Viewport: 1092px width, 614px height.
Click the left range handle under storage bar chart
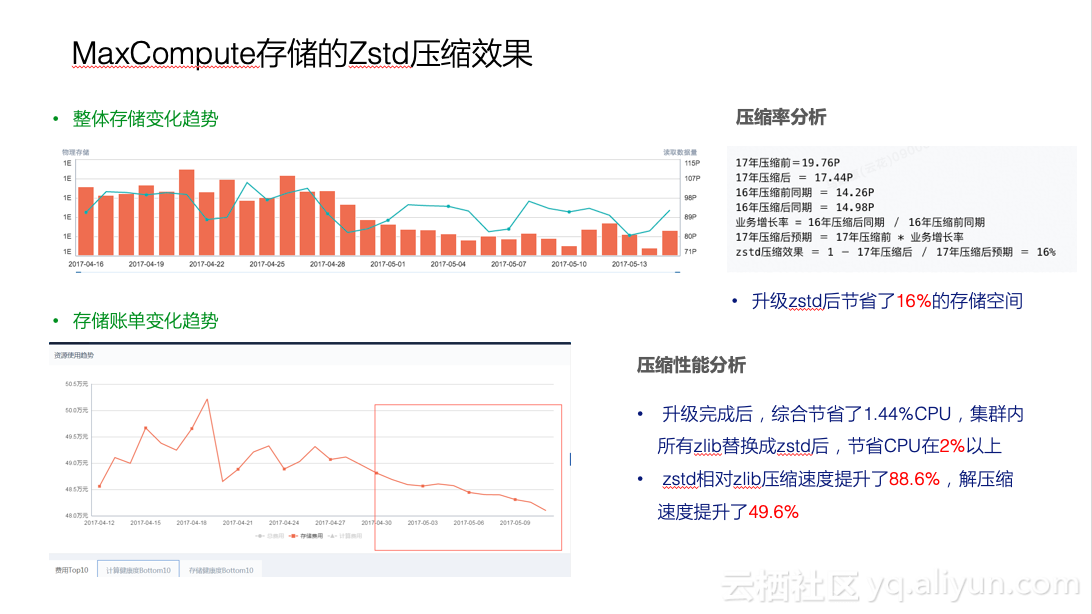click(79, 272)
